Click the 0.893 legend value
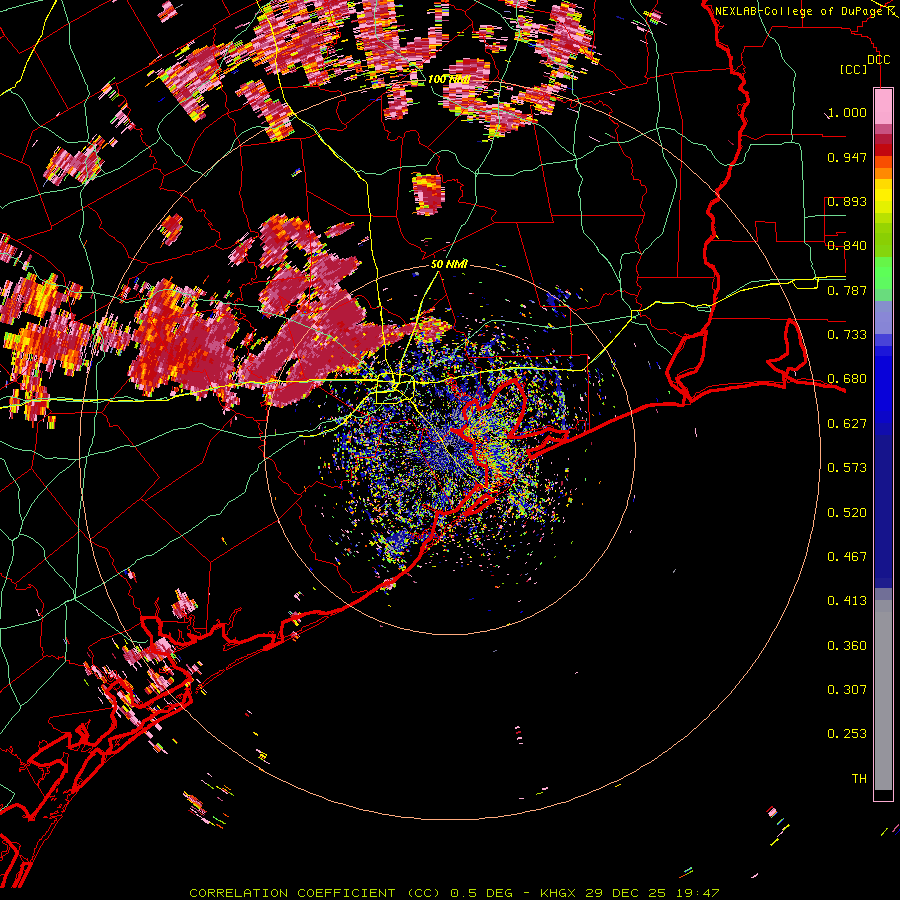 coord(847,201)
